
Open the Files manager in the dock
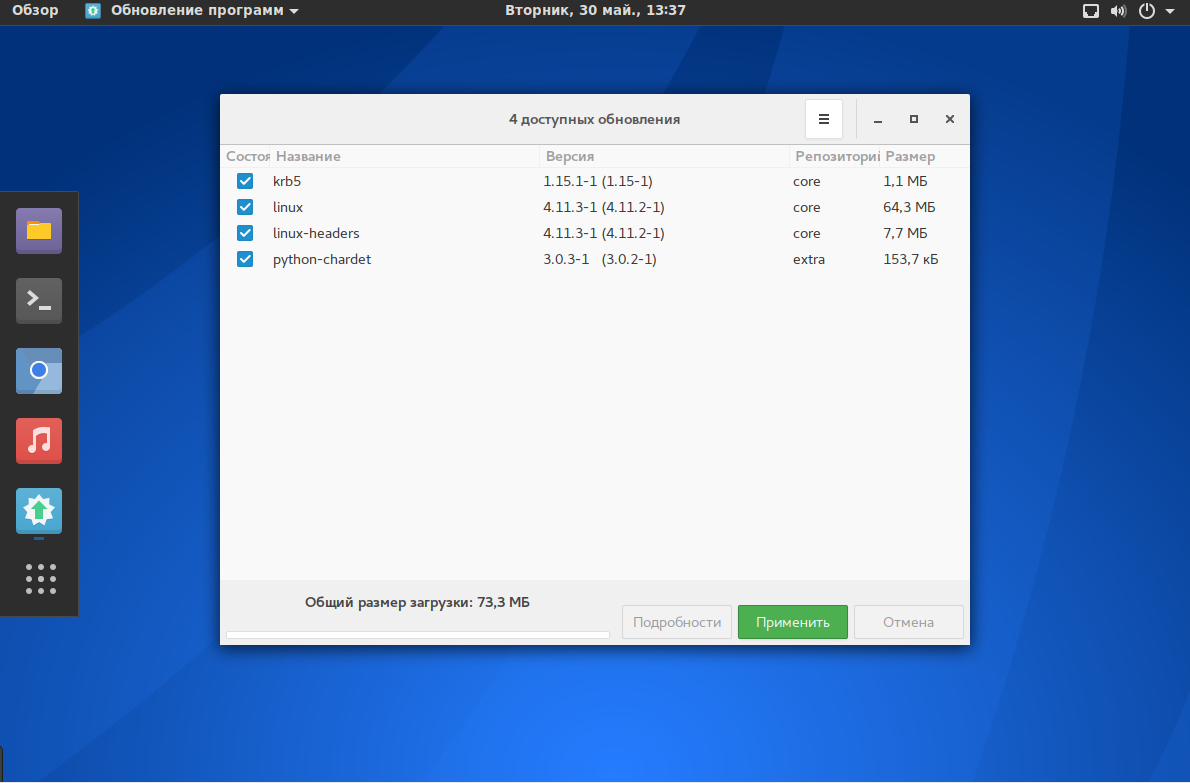[x=39, y=231]
